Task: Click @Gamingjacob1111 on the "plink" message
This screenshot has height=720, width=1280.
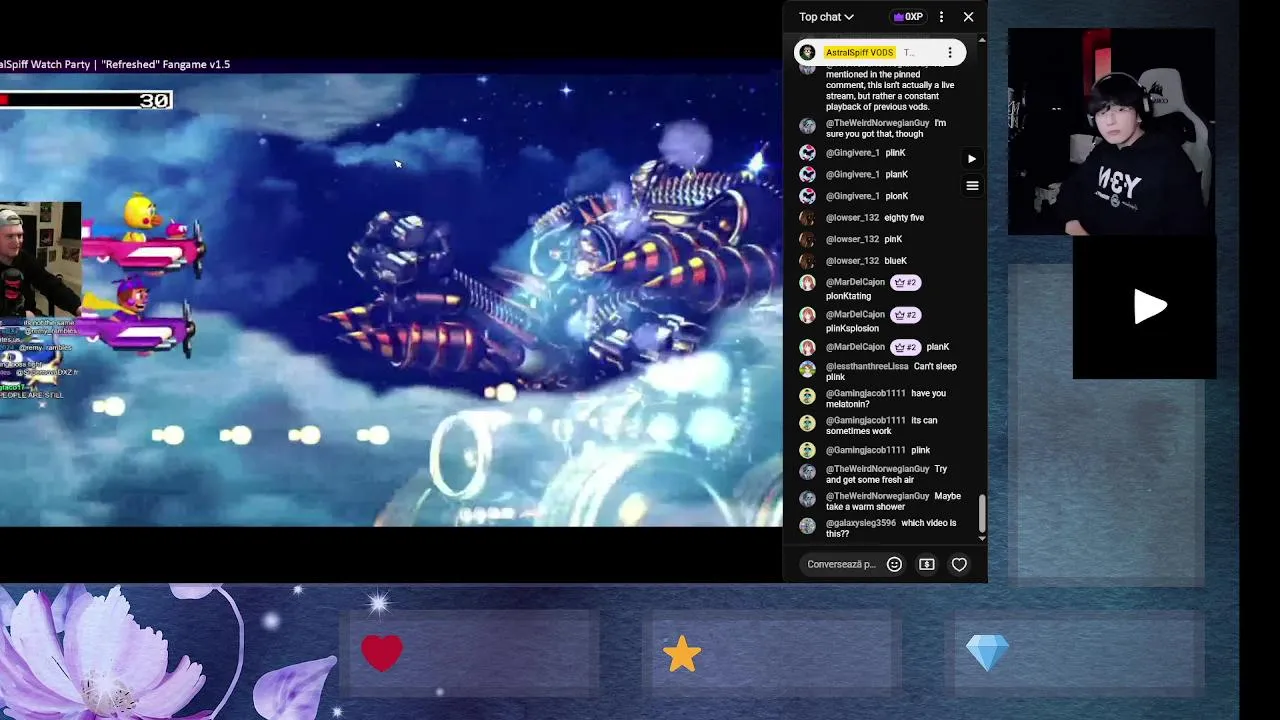Action: [x=866, y=450]
